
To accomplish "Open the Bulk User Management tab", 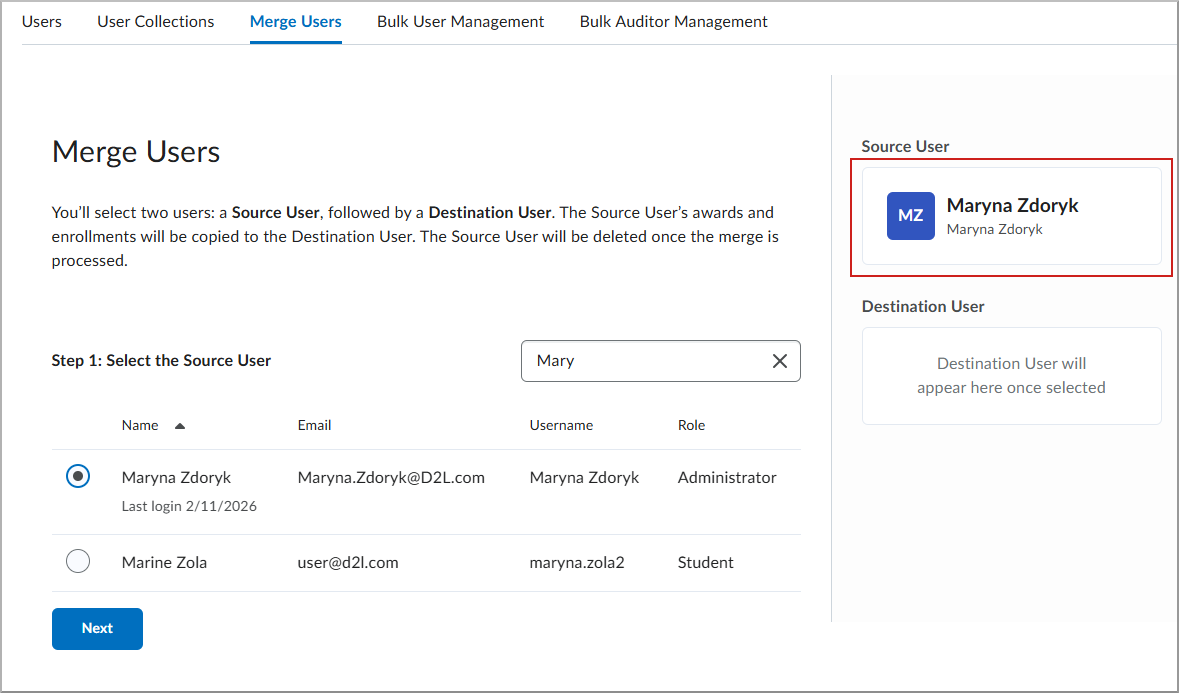I will point(460,21).
